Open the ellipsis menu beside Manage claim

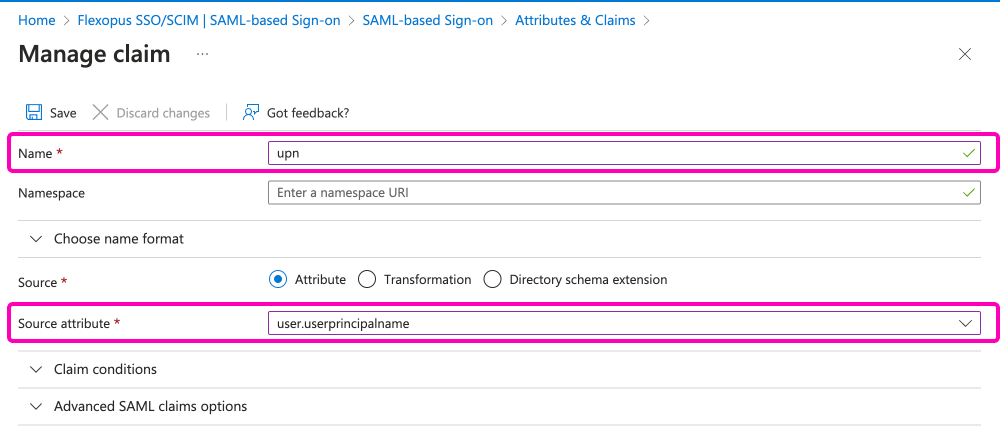tap(202, 54)
